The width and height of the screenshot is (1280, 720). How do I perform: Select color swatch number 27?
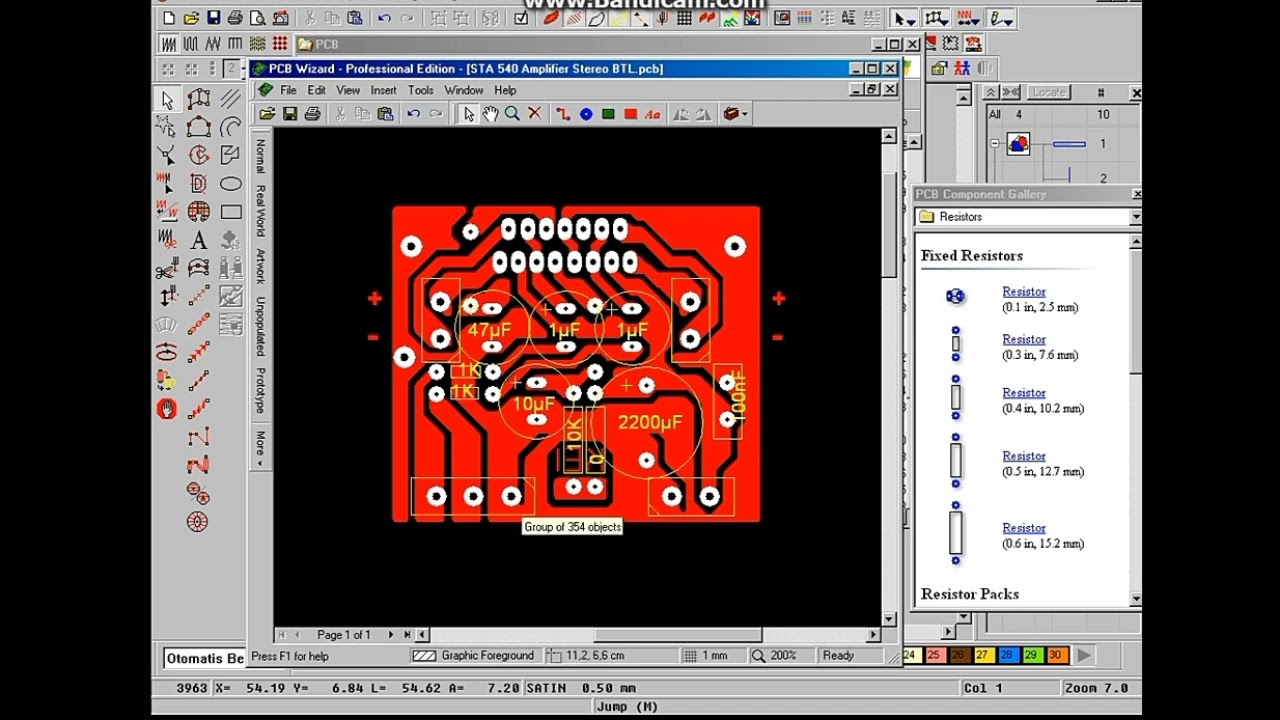coord(982,655)
